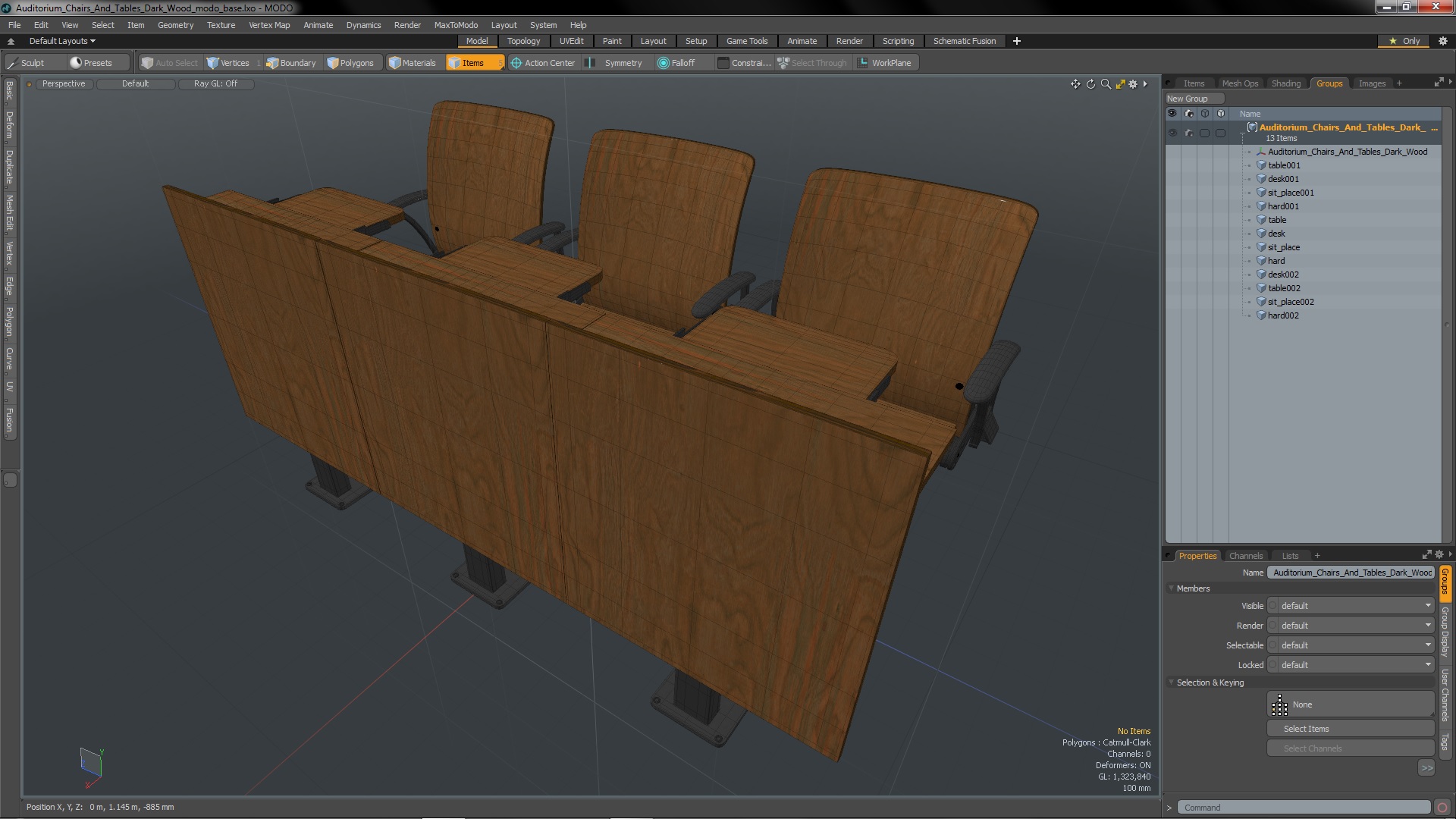Switch to the Channels tab
This screenshot has width=1456, height=819.
click(x=1246, y=556)
